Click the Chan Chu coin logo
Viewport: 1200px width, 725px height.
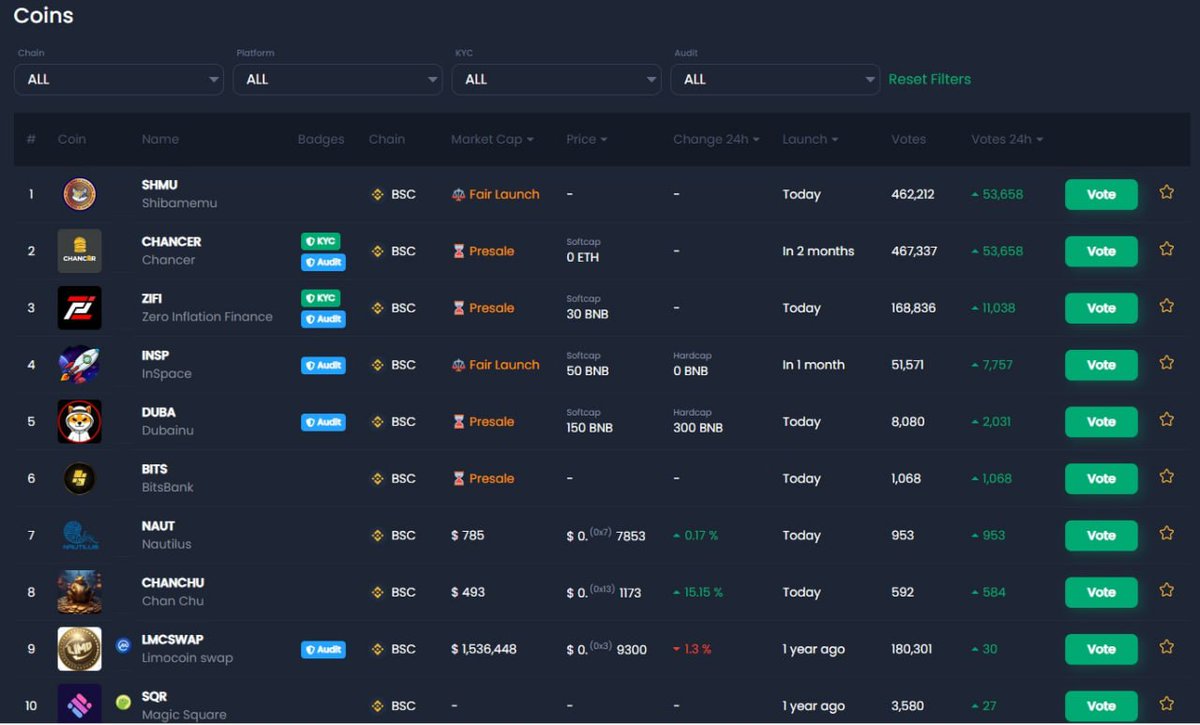tap(79, 592)
